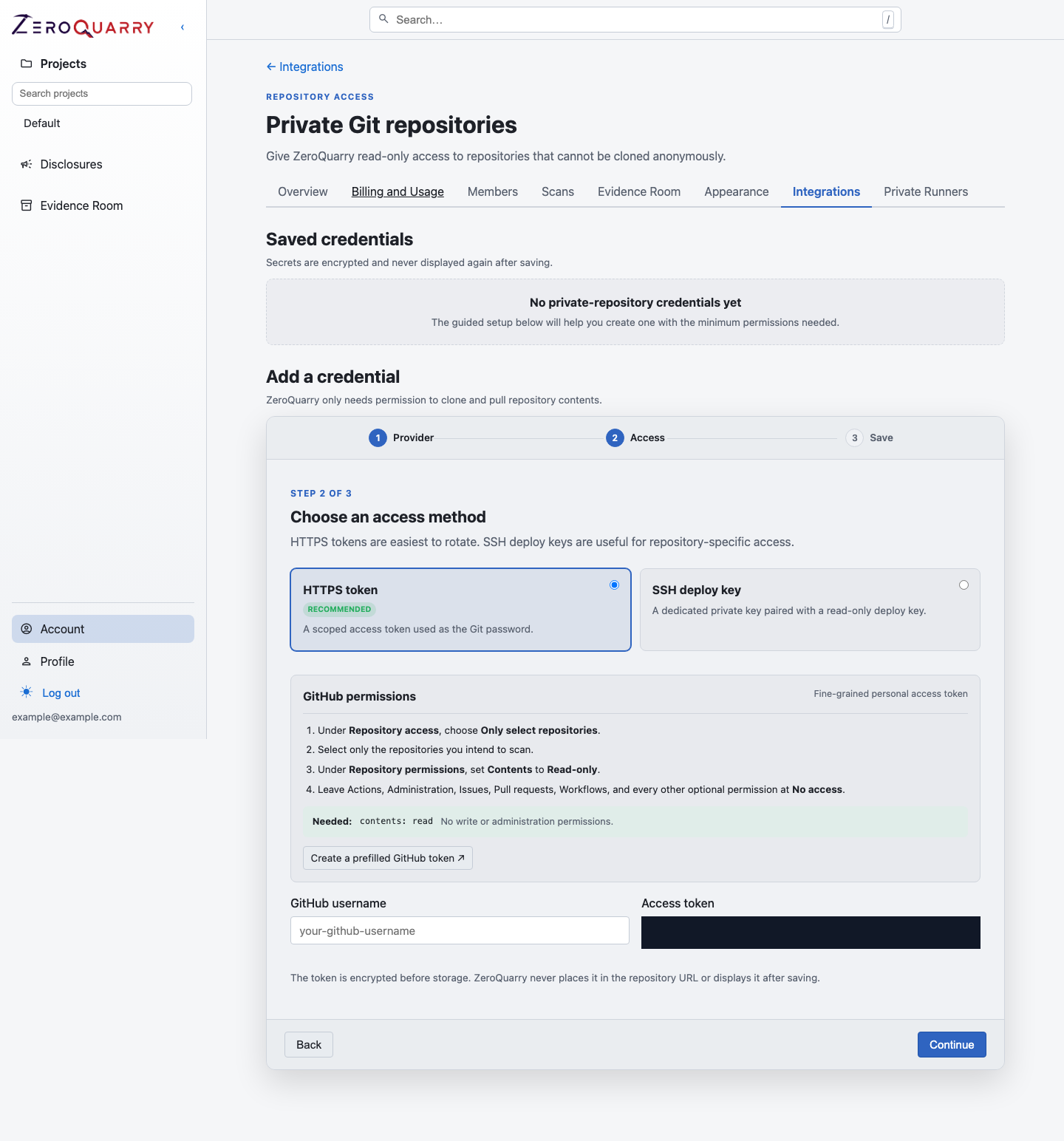Click the RECOMMENDED badge
Screen dimensions: 1064x1141
click(x=339, y=610)
